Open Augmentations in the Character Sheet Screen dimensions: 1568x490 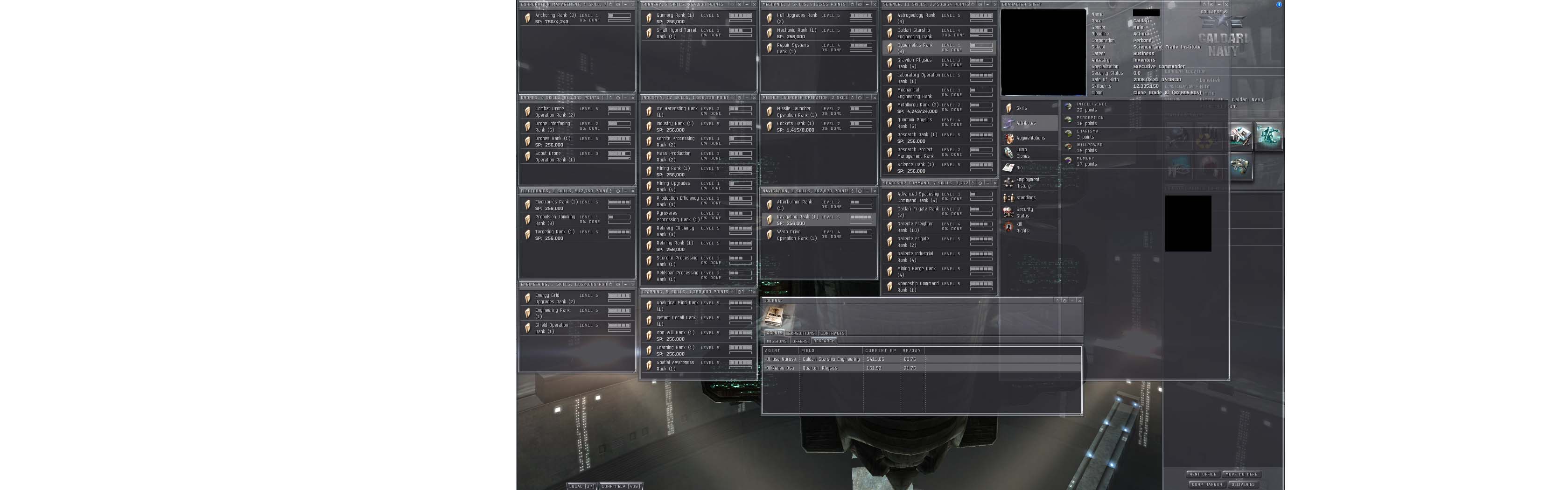click(1030, 138)
